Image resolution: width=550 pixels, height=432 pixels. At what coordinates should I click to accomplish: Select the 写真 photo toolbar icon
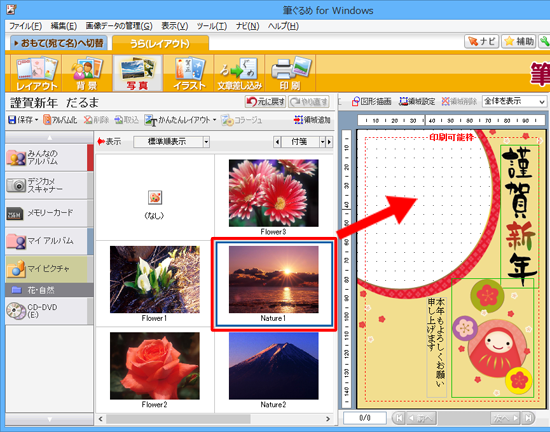pos(138,73)
